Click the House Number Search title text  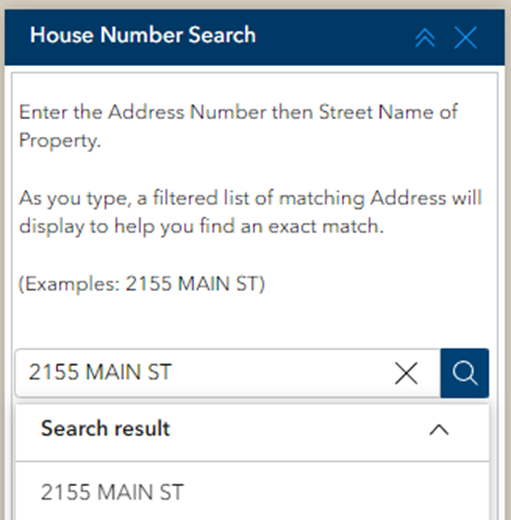point(143,35)
